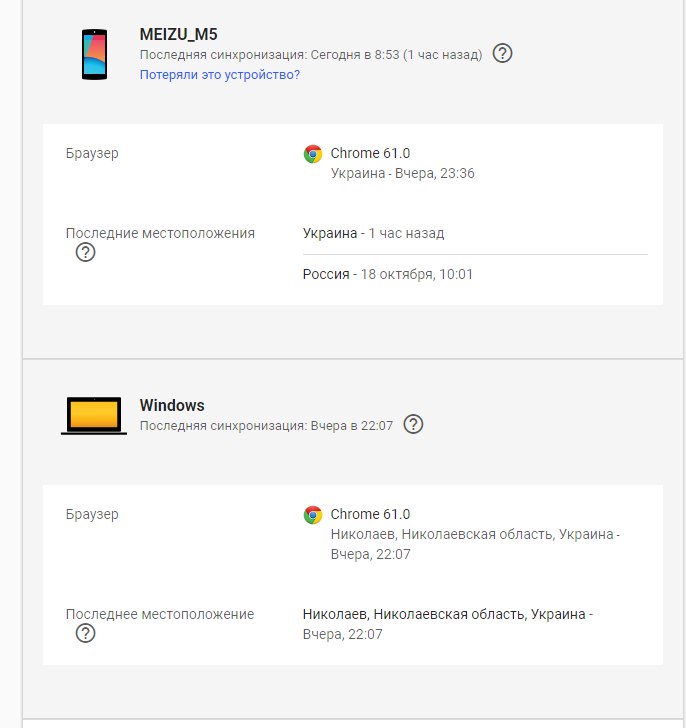Click the "Россия - 18 октября, 10:01" entry
Screen dimensions: 686x728
click(x=388, y=274)
